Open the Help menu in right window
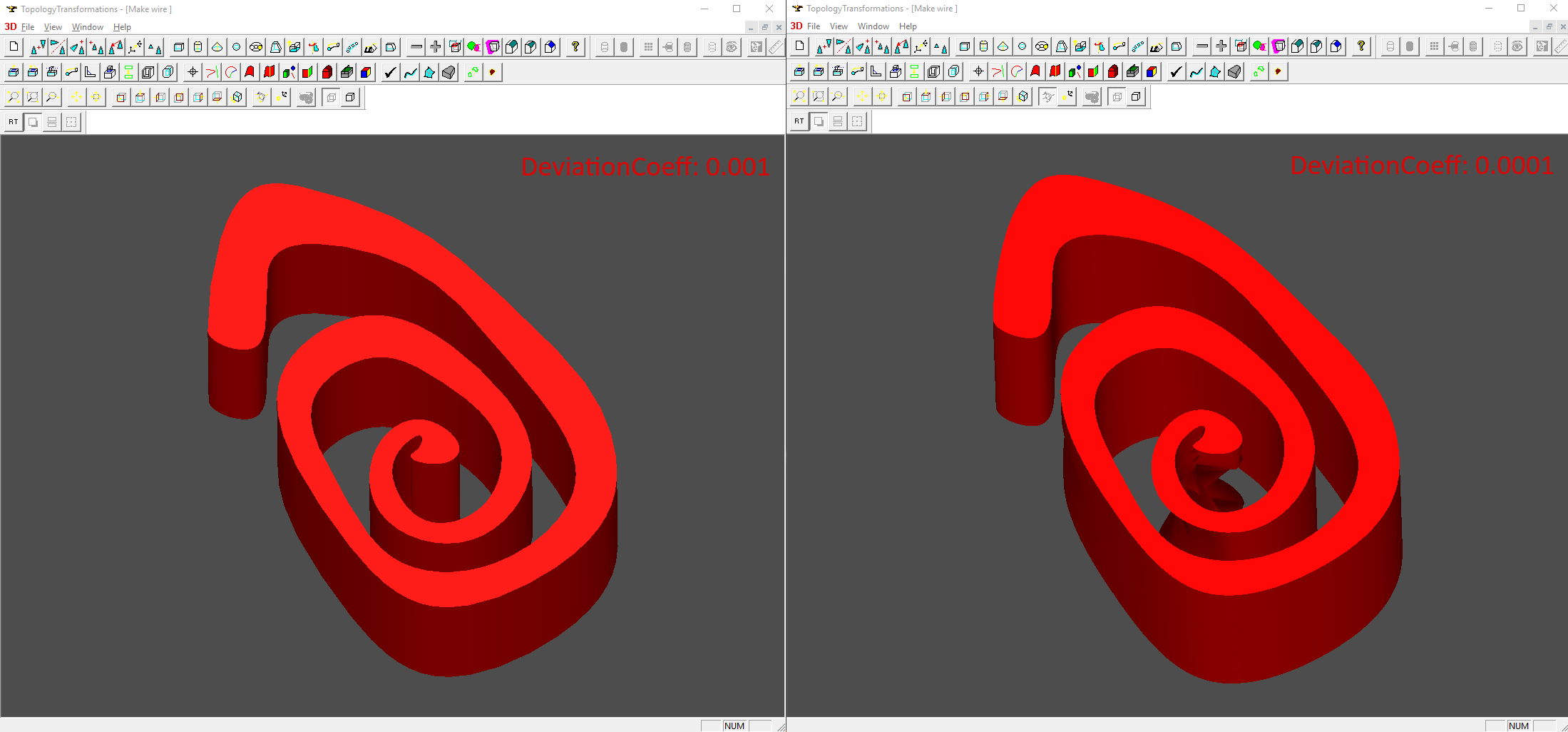 [x=908, y=26]
